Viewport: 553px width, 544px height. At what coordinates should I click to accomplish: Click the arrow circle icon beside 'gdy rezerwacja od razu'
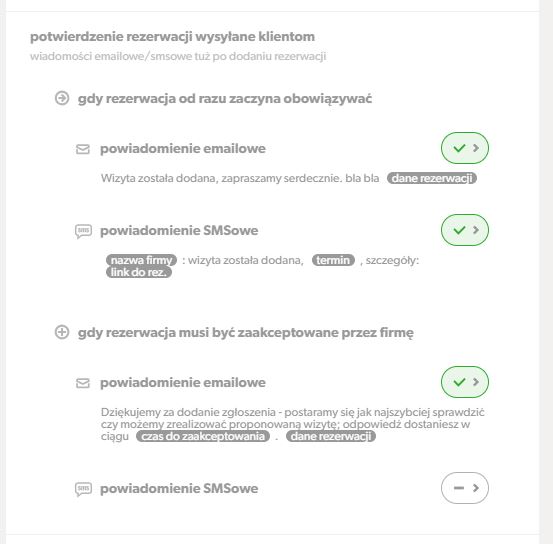[x=62, y=98]
